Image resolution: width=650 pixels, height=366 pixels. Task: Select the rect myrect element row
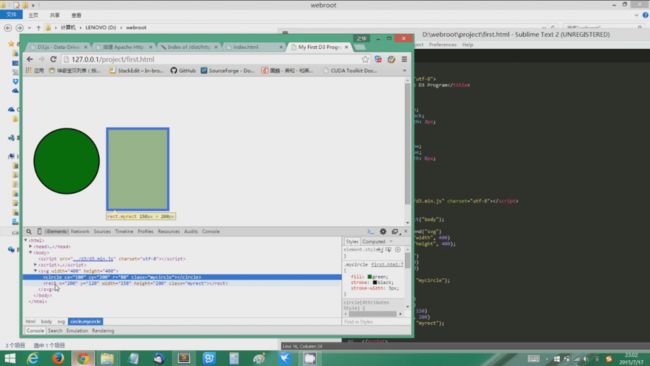182,283
